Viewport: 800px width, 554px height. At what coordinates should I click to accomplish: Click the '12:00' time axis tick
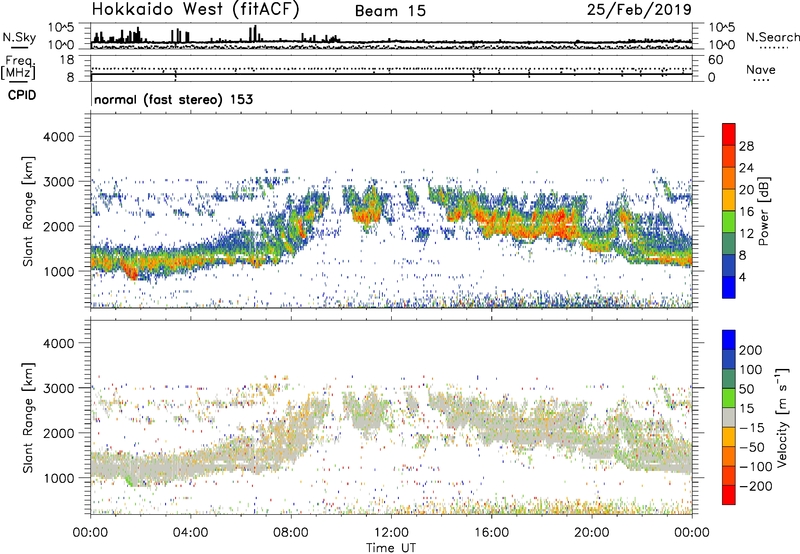391,533
